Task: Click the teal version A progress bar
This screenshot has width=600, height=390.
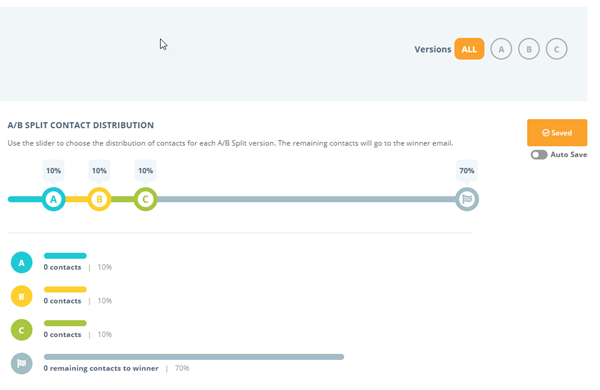Action: click(65, 256)
